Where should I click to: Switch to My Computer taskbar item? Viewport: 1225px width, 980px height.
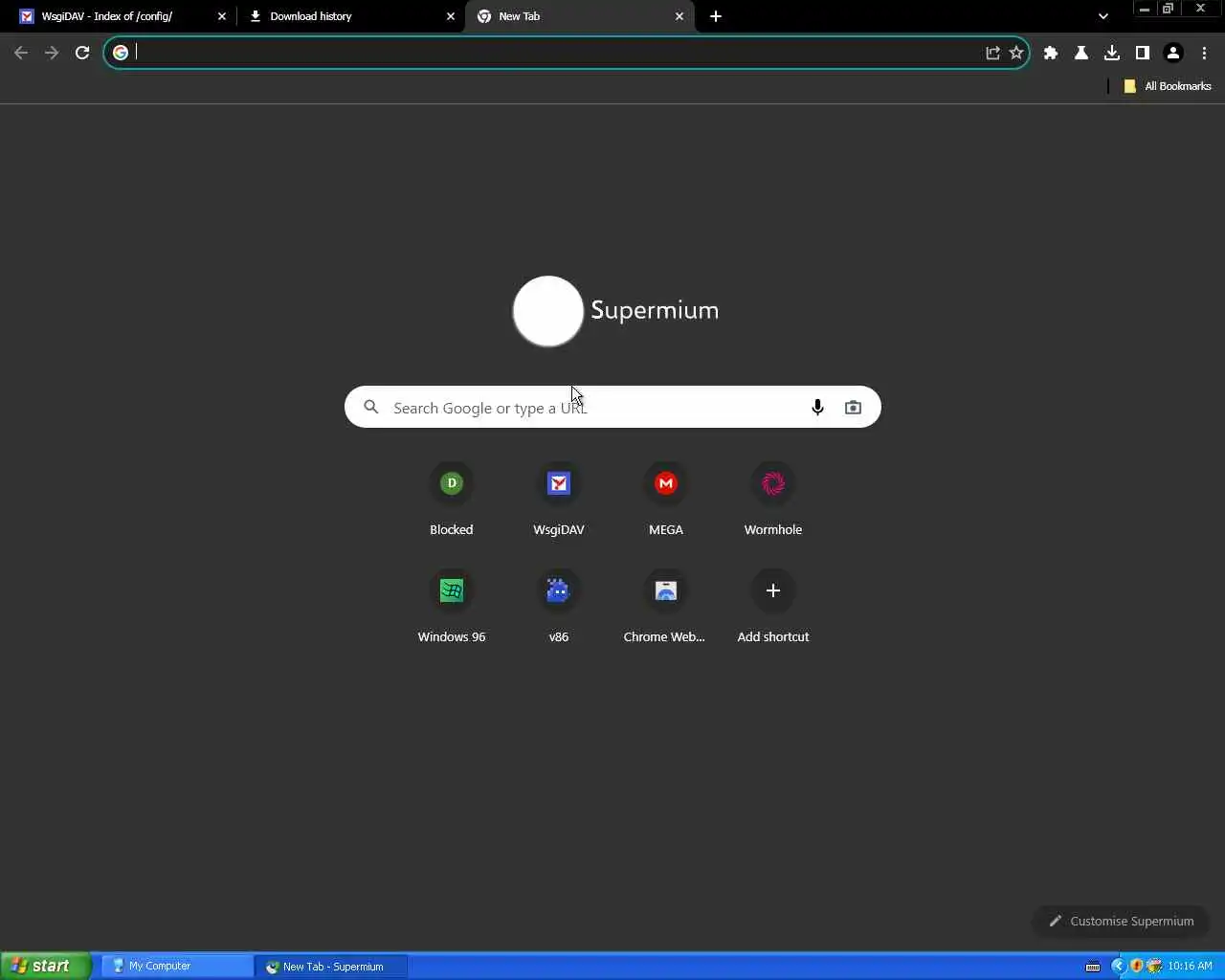177,966
